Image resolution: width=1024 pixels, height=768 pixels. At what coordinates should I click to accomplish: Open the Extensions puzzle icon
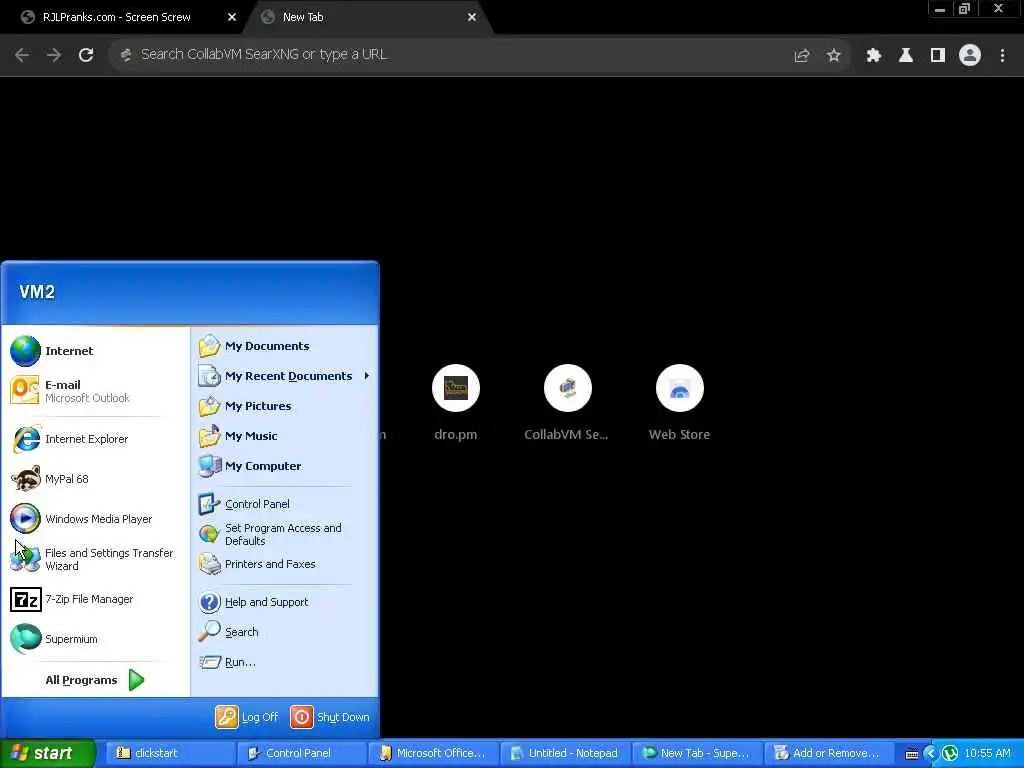874,56
